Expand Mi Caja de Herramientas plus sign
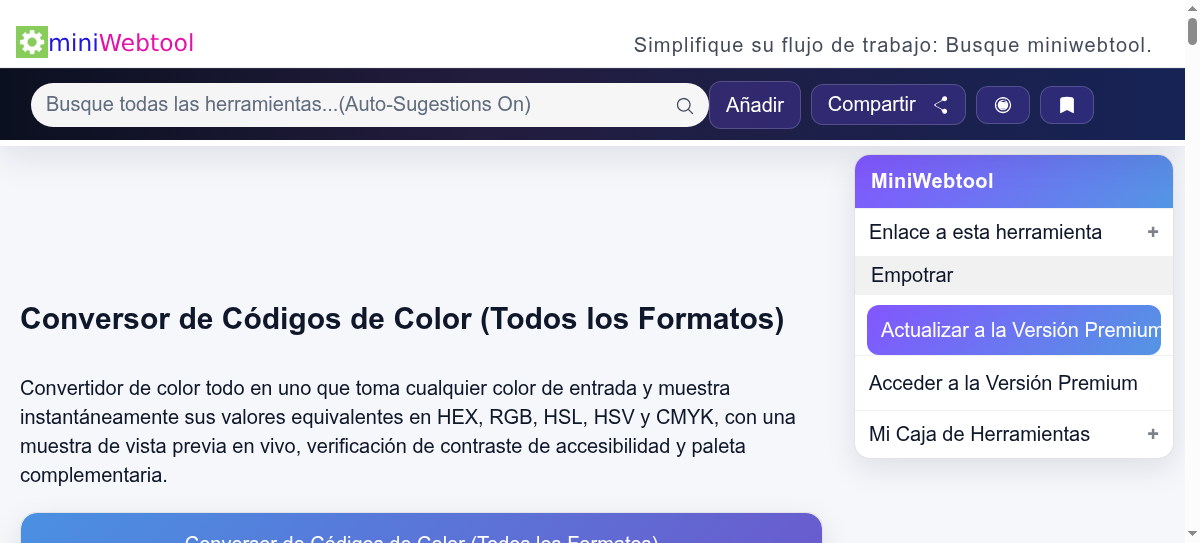Image resolution: width=1200 pixels, height=543 pixels. (x=1152, y=434)
